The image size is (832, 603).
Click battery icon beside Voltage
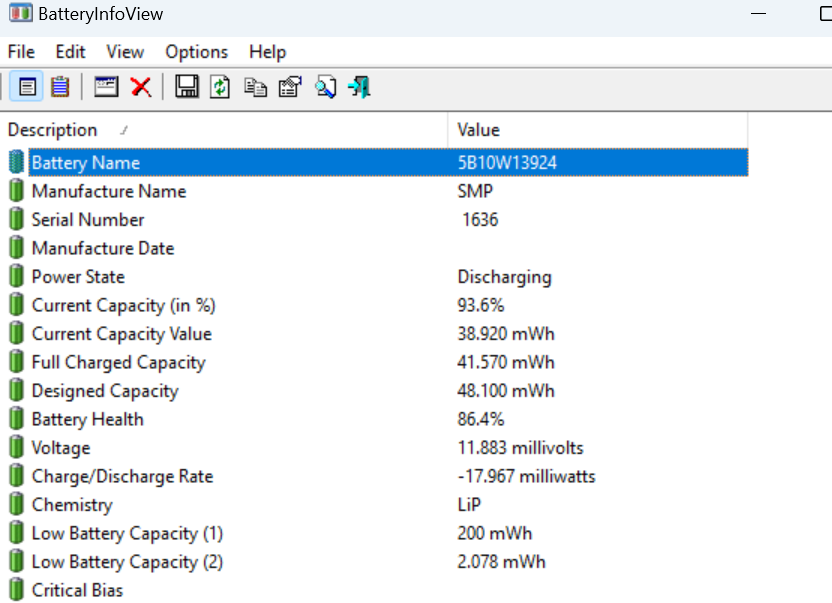(x=16, y=447)
